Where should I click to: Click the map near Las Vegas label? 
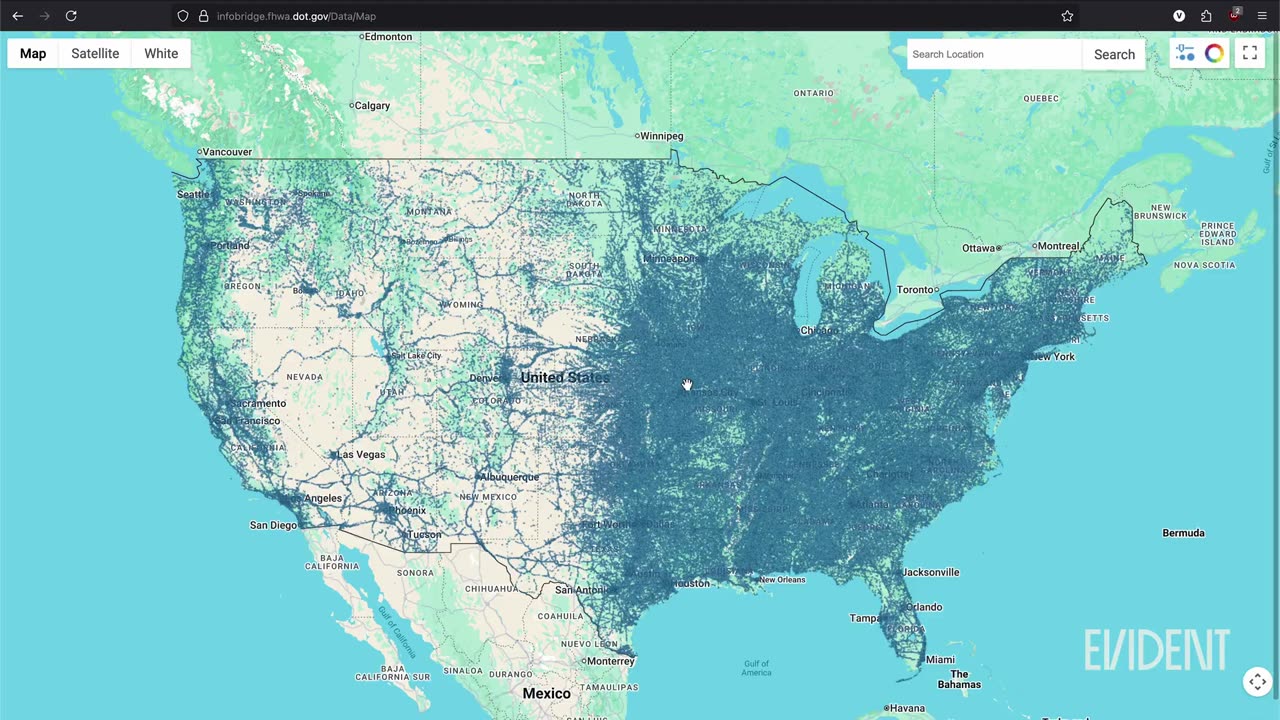[x=360, y=454]
